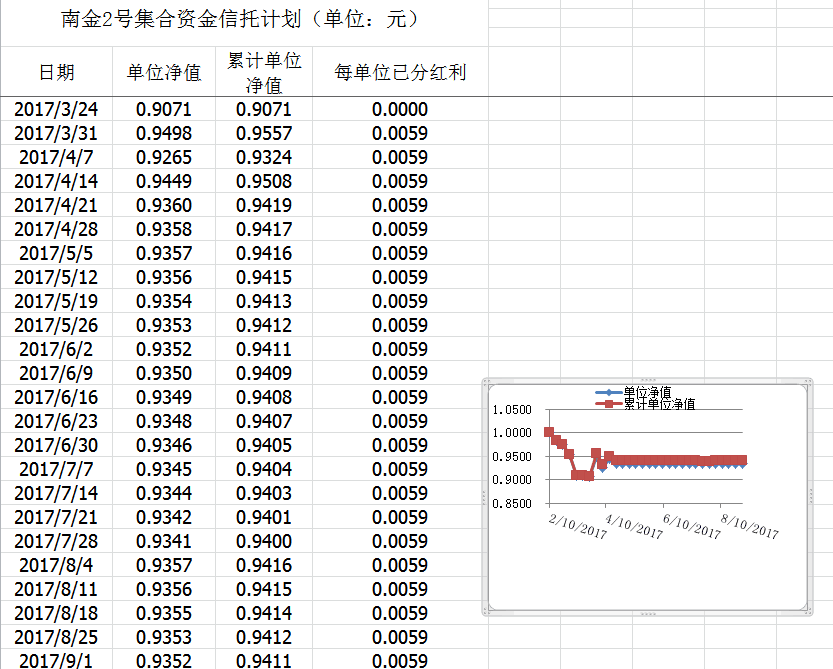Click the date cell 2017/9/1

[57, 661]
